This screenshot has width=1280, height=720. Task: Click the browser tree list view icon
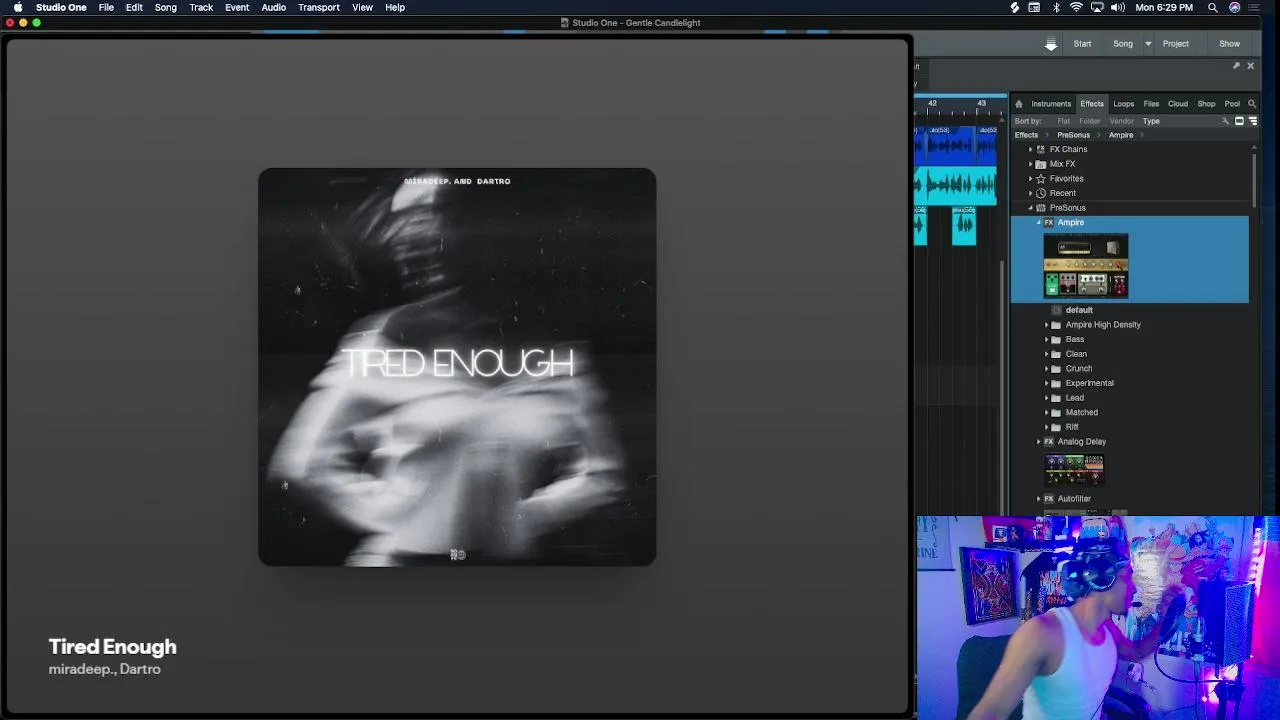click(1252, 121)
